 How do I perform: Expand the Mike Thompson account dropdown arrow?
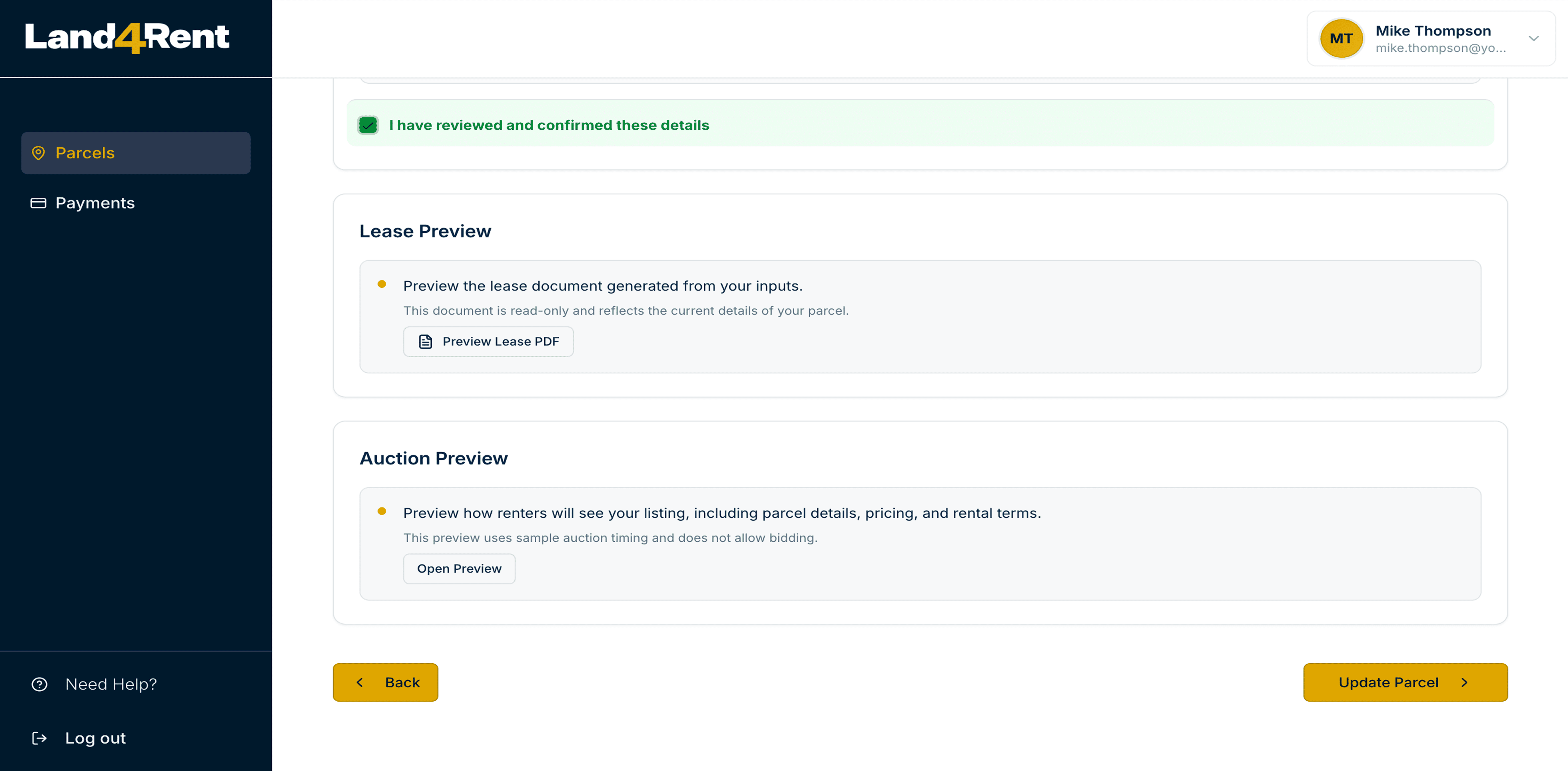(x=1533, y=38)
